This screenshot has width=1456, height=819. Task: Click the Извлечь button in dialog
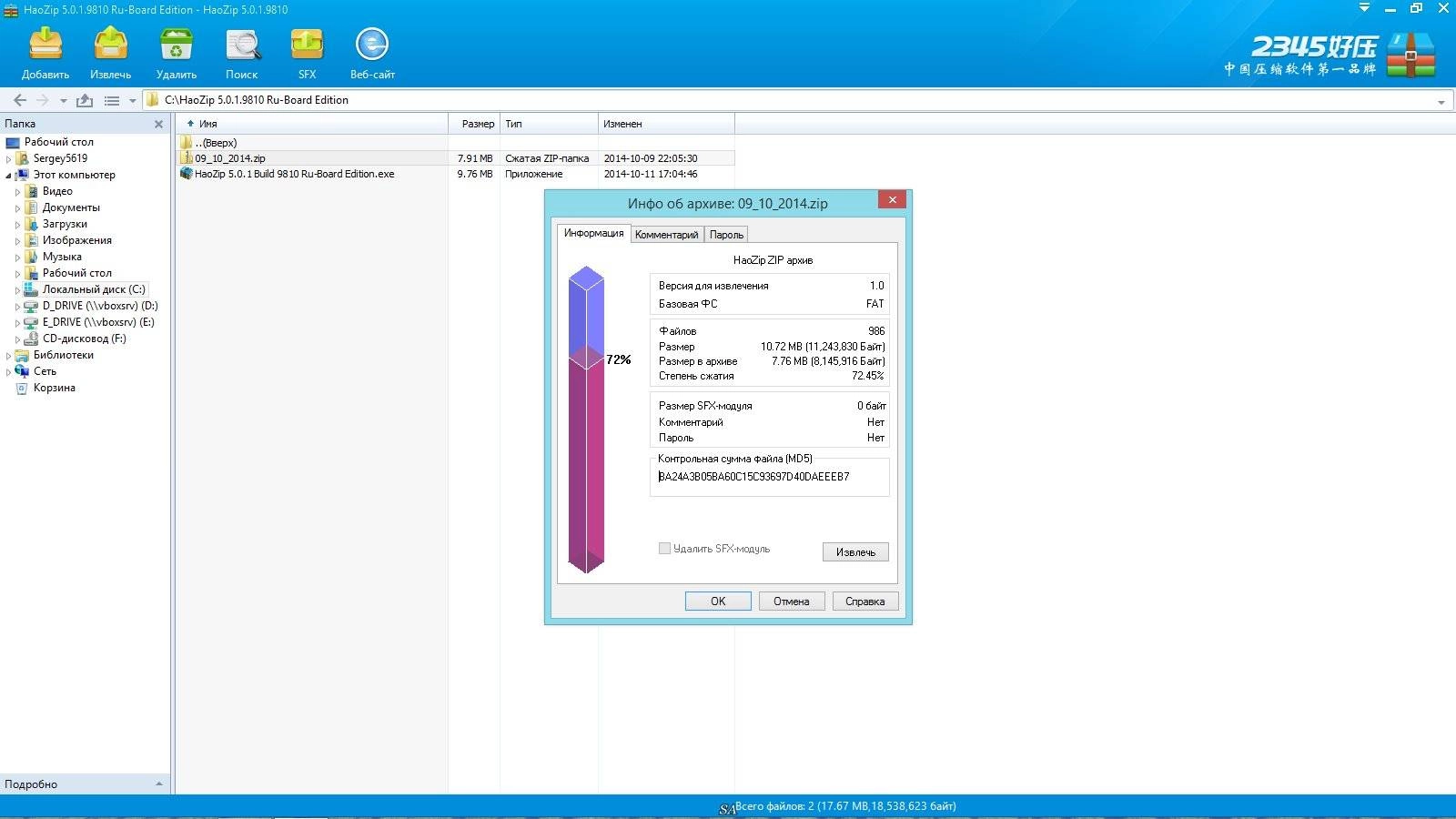855,552
